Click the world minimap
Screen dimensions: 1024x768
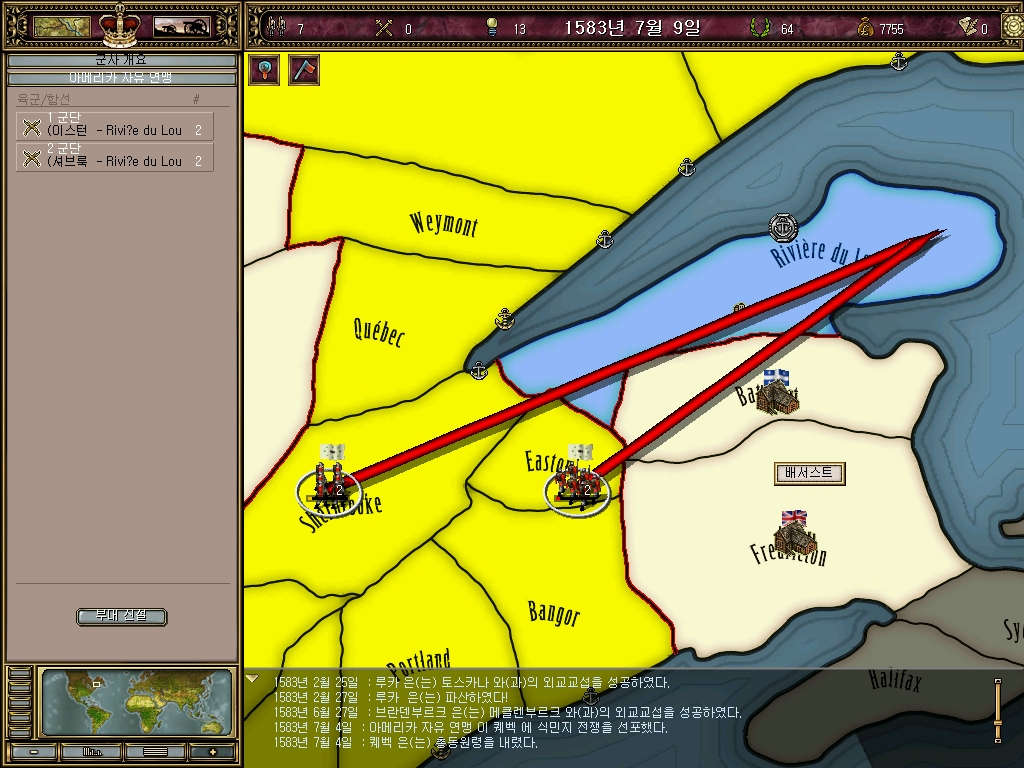(x=136, y=702)
